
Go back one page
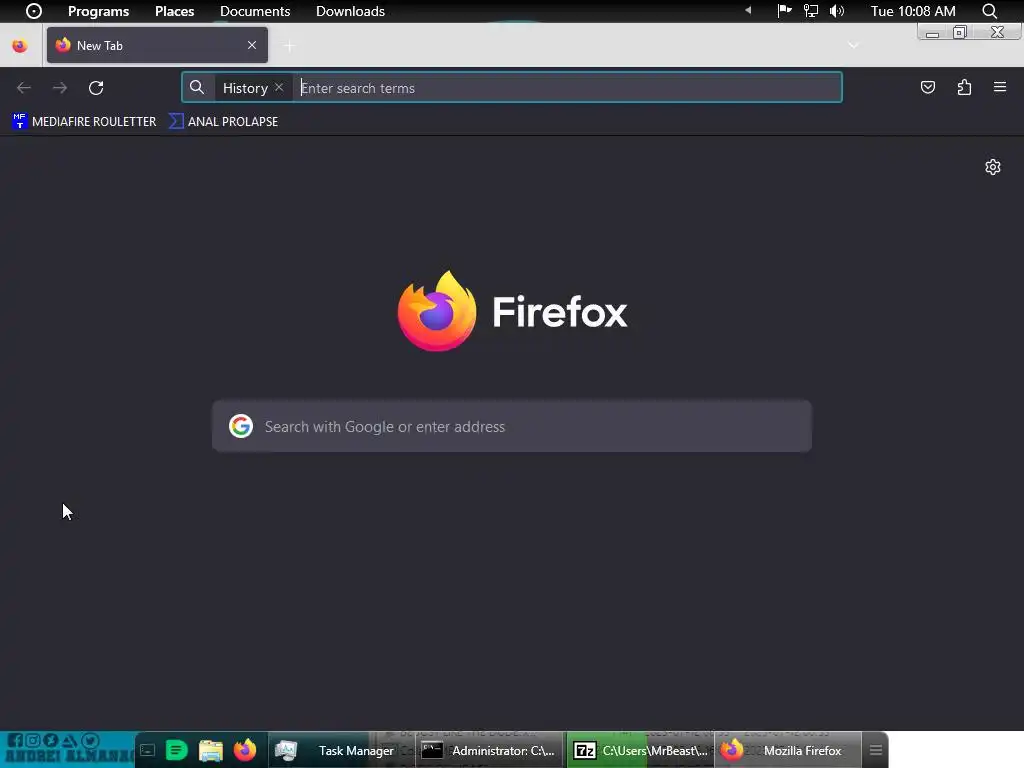(24, 88)
